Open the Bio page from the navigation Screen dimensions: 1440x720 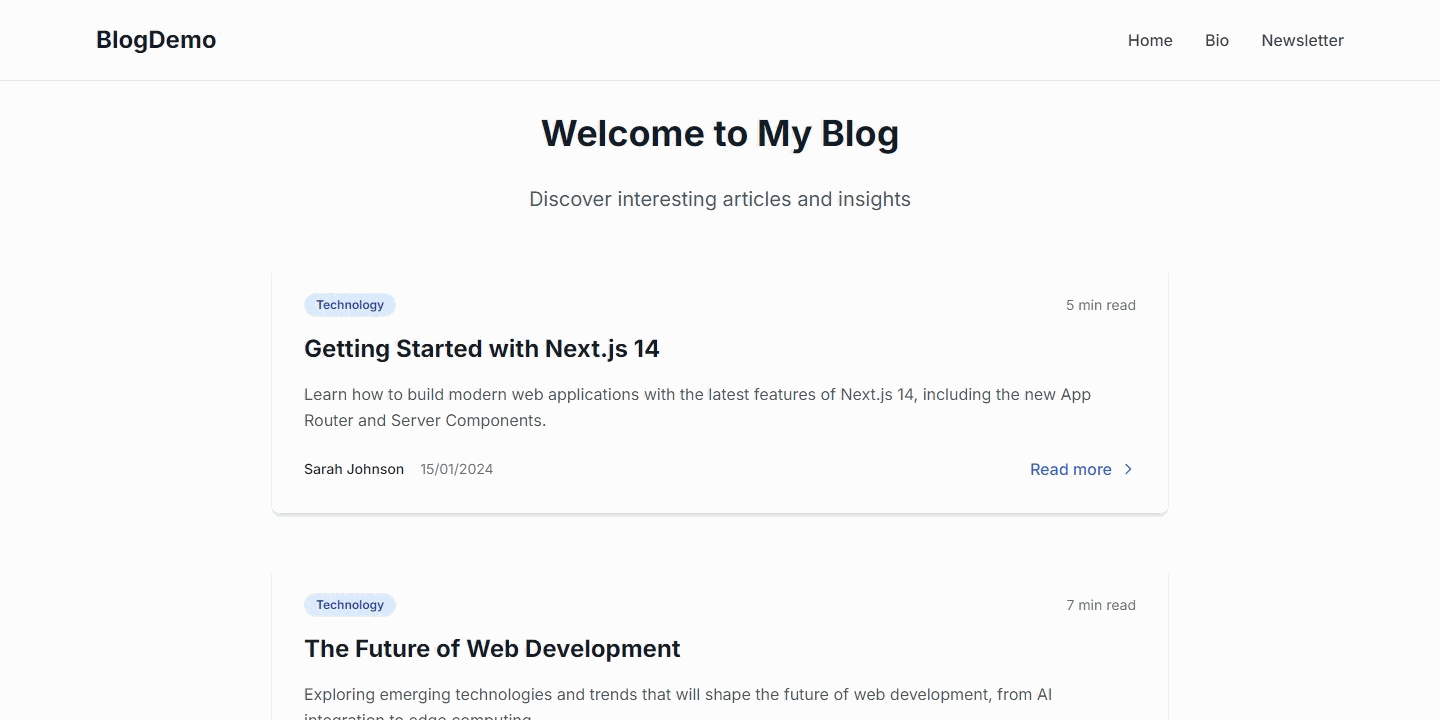(1216, 41)
